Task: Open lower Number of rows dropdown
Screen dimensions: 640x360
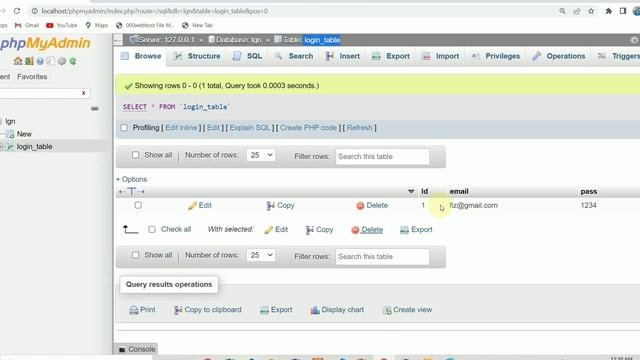Action: pos(261,255)
